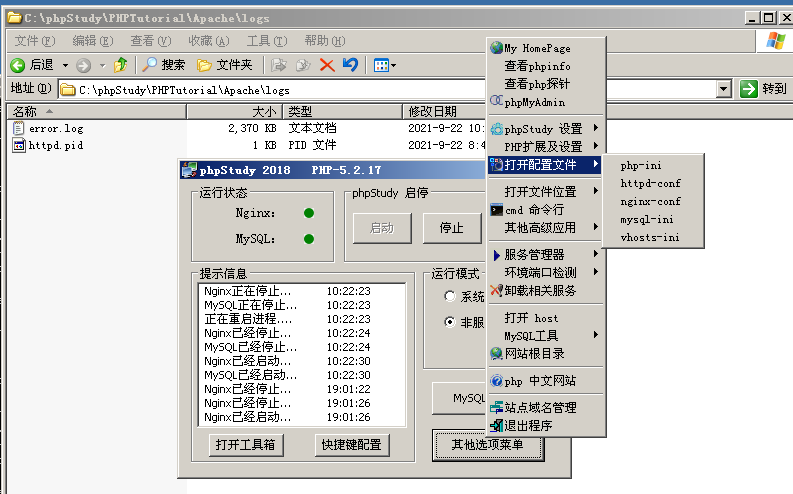Click the 2,370 KB size cell
Viewport: 793px width, 494px height.
coord(252,128)
